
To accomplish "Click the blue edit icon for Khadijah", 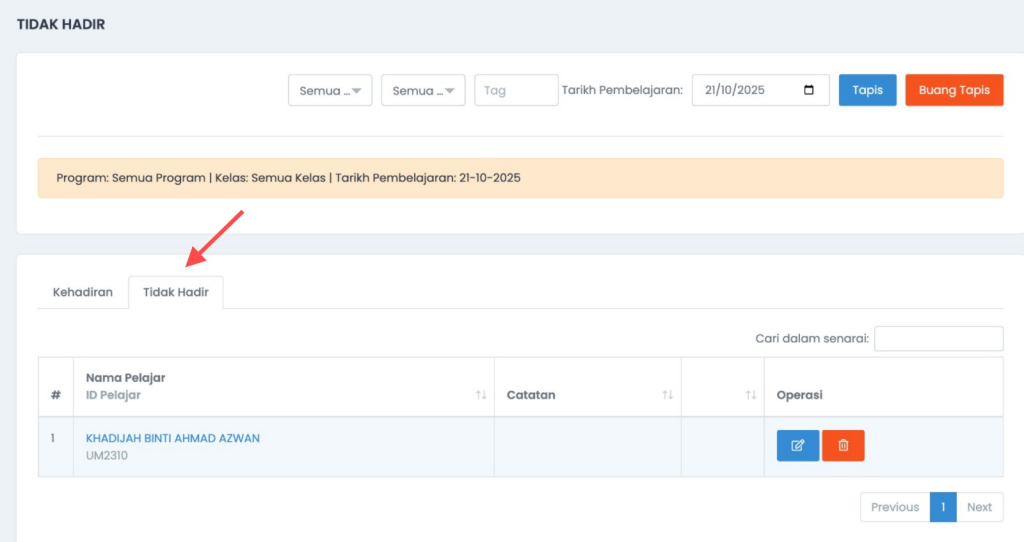I will click(x=797, y=445).
